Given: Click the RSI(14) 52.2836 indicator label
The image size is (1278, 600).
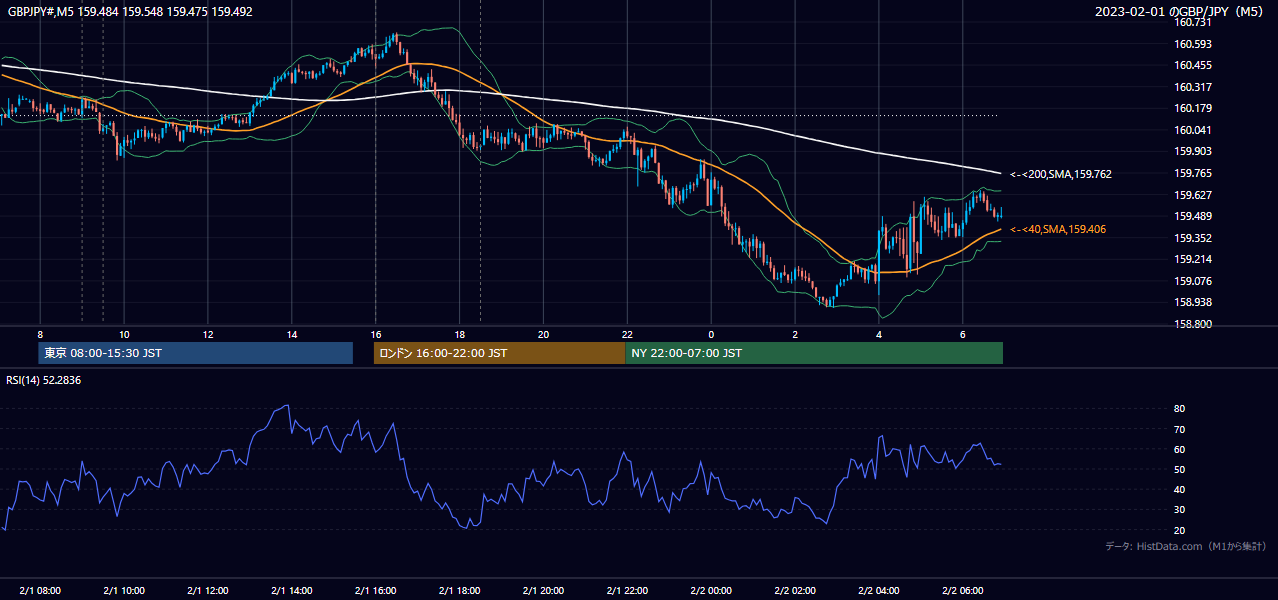Looking at the screenshot, I should click(x=44, y=380).
